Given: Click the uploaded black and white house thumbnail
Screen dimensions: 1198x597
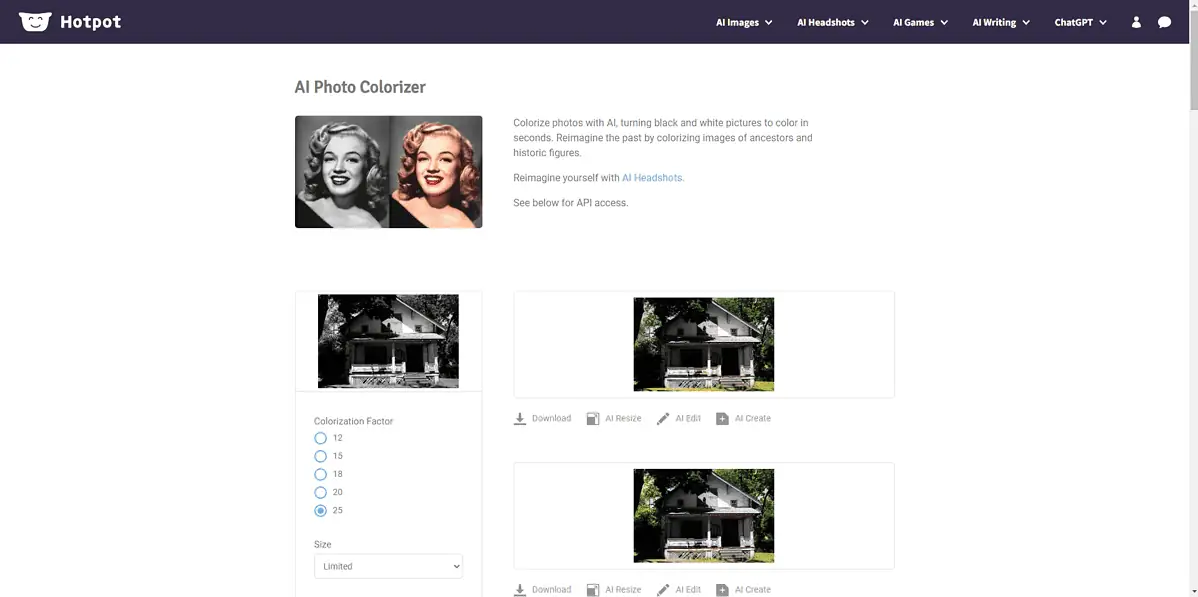Looking at the screenshot, I should 388,341.
